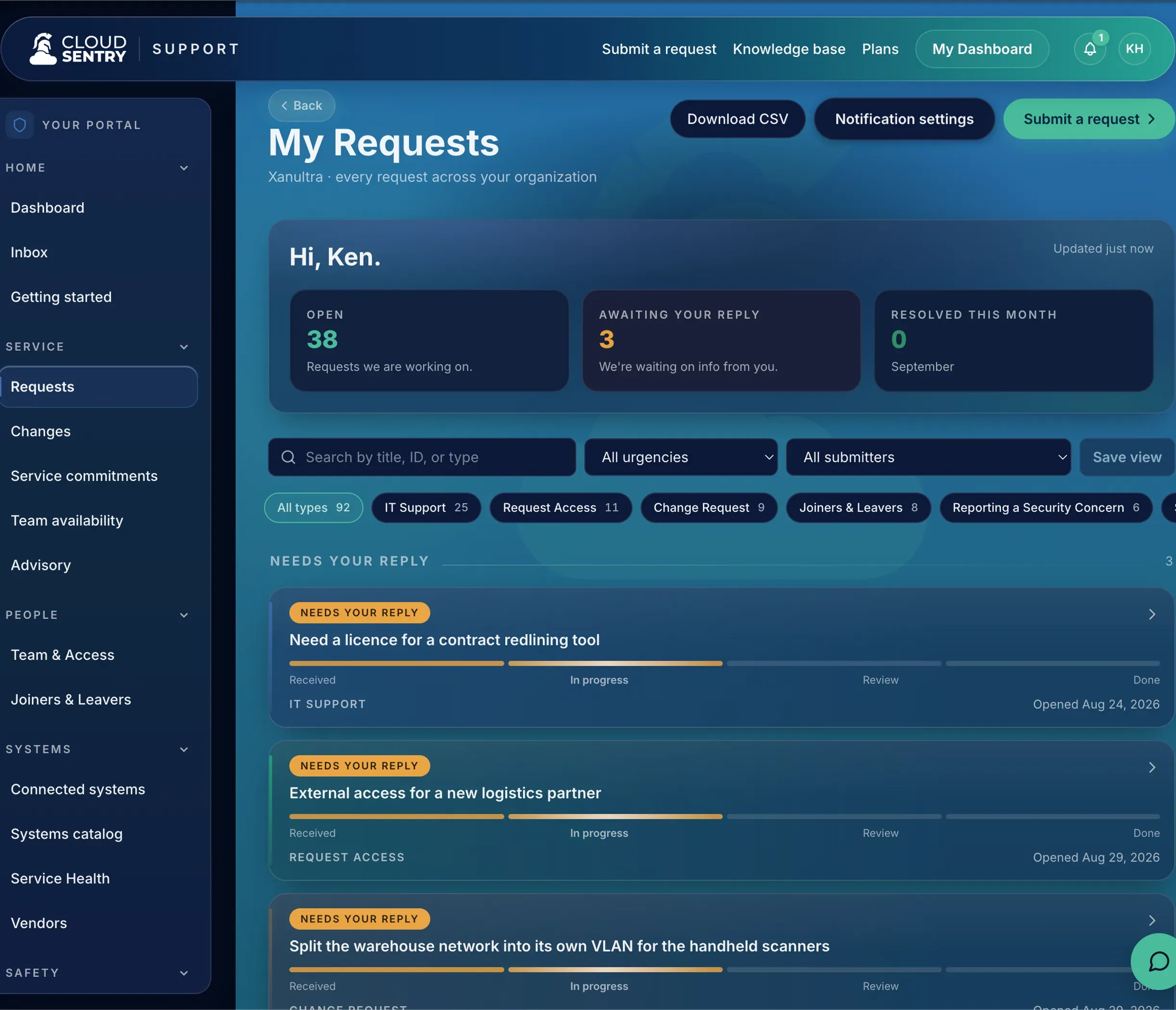Click Save view button

coord(1127,457)
